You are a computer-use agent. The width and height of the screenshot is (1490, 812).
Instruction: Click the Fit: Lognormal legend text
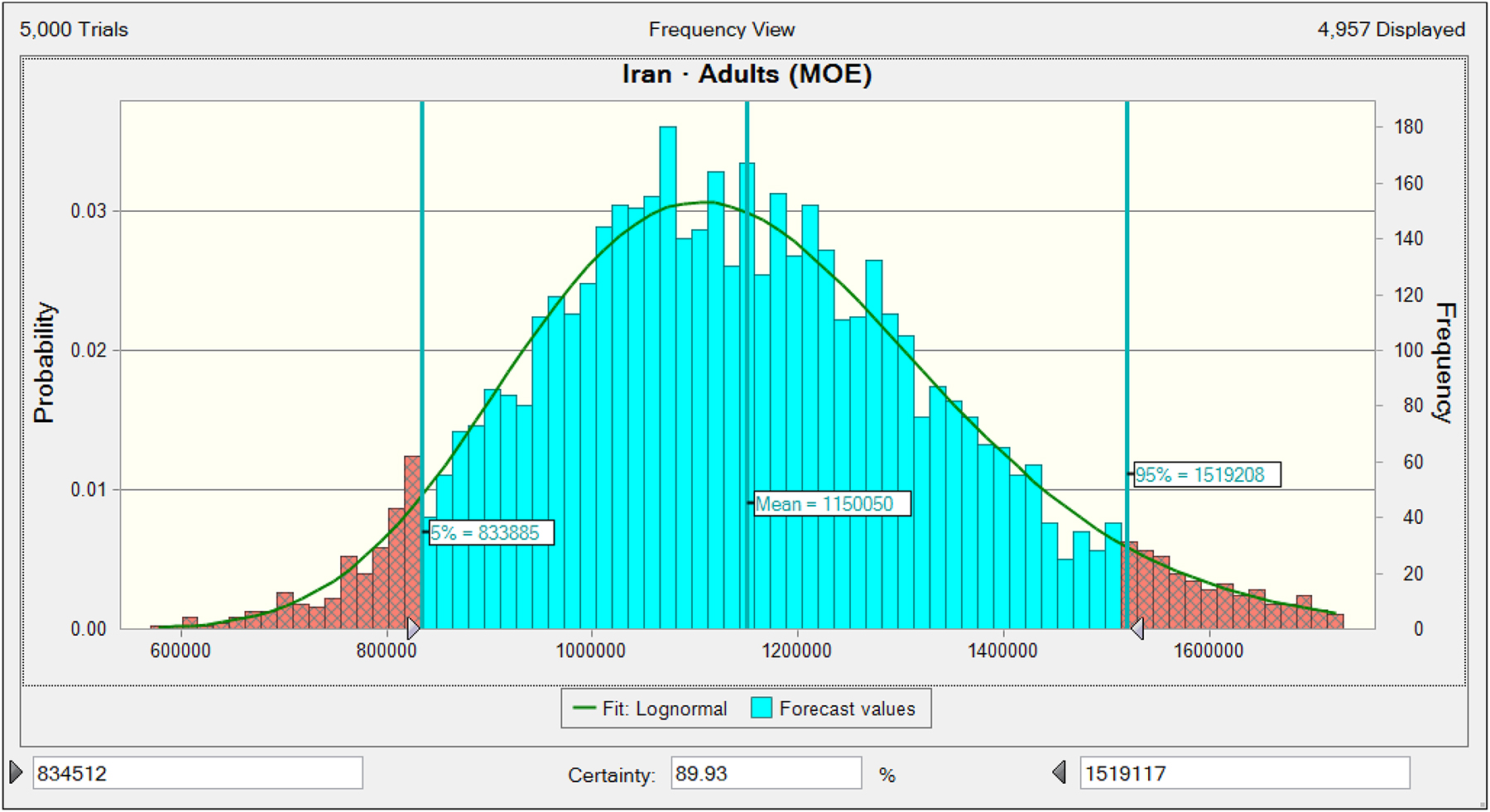point(664,709)
